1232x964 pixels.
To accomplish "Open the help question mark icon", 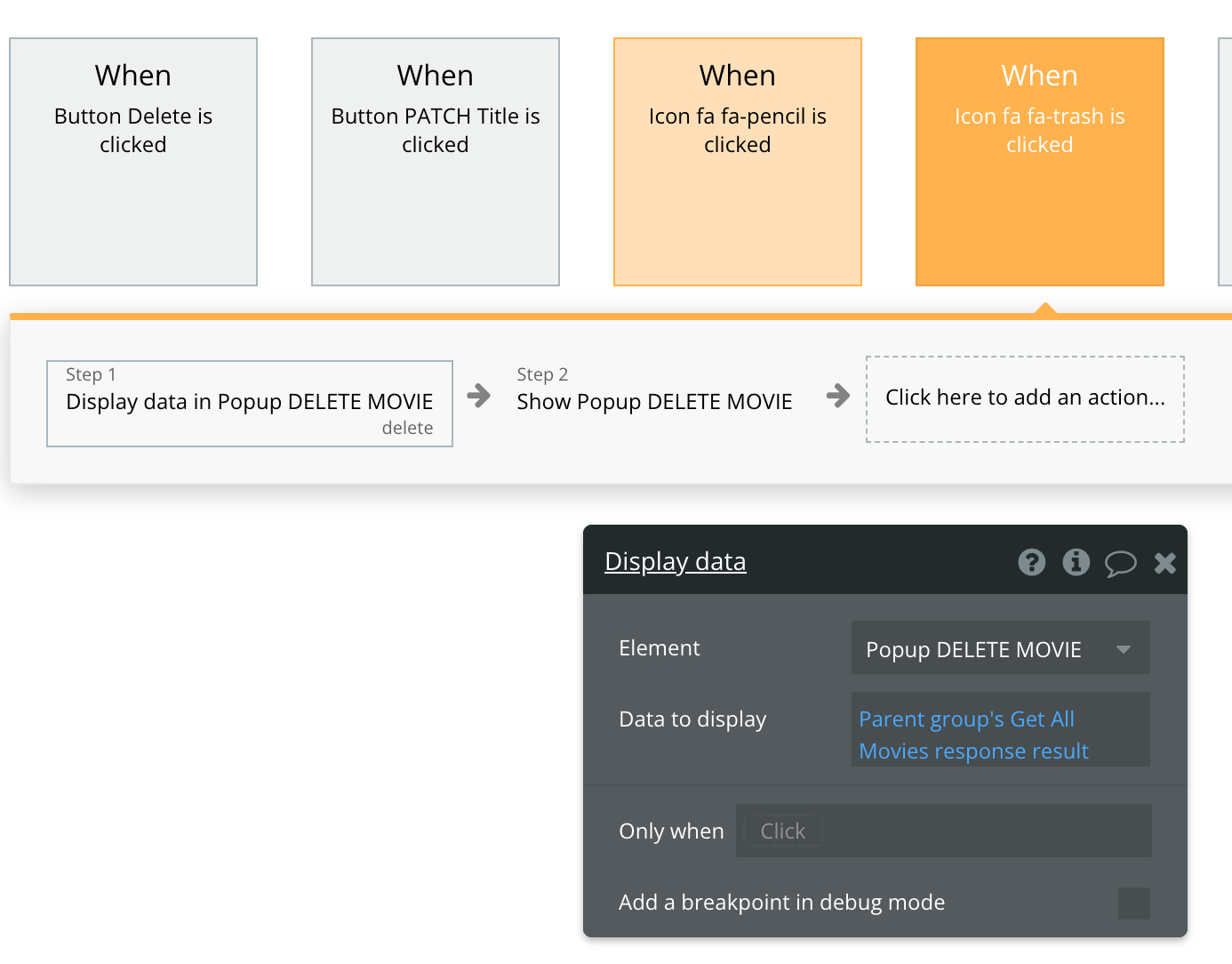I will pos(1031,562).
